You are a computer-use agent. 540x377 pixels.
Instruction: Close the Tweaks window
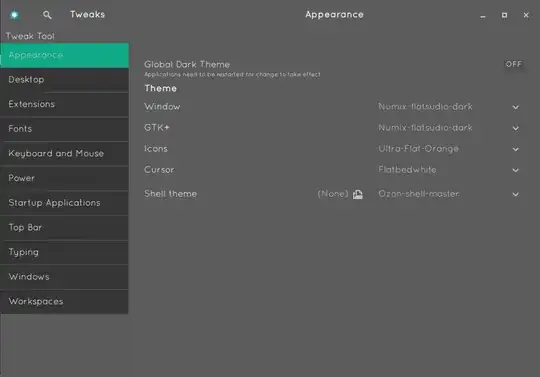(x=526, y=15)
